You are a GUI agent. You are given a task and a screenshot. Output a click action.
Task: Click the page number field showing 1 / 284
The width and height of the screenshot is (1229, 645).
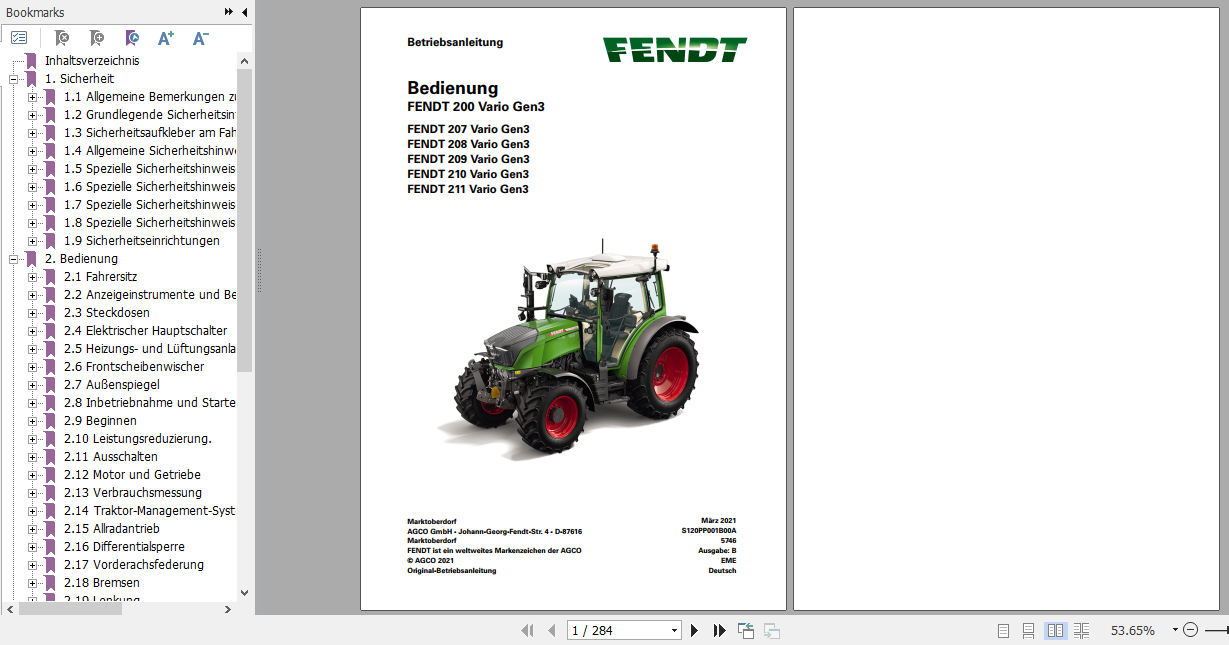coord(617,630)
